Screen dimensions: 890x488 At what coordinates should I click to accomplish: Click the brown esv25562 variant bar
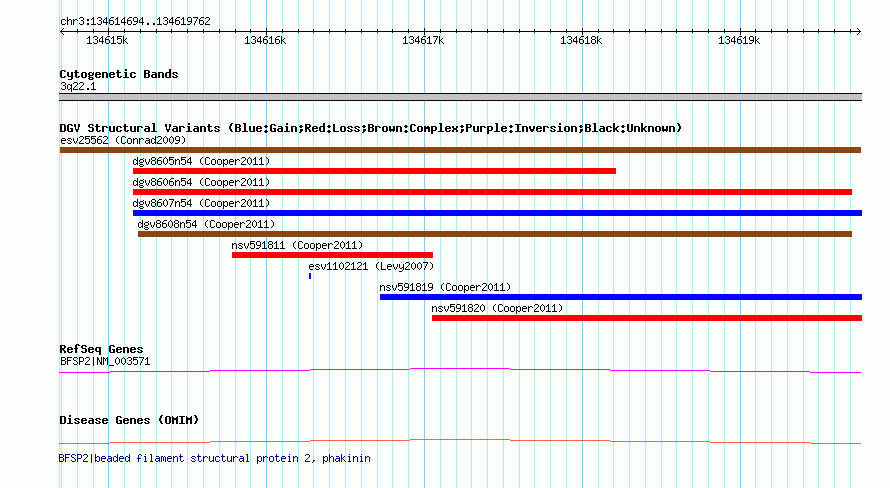point(460,150)
